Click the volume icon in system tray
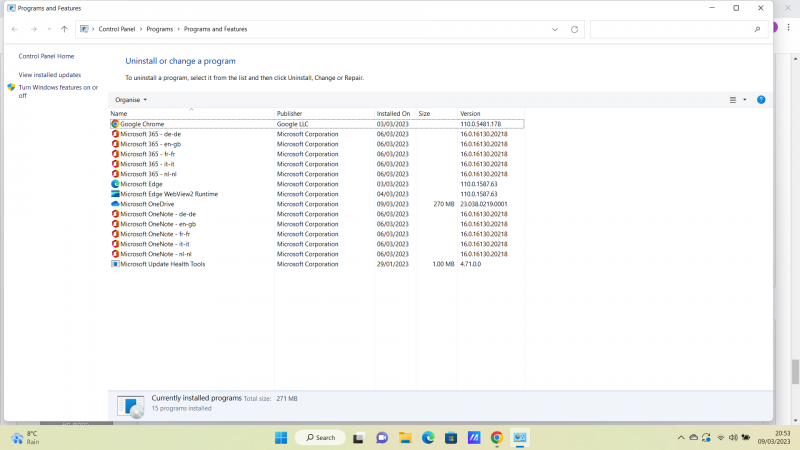The width and height of the screenshot is (800, 450). pyautogui.click(x=733, y=438)
